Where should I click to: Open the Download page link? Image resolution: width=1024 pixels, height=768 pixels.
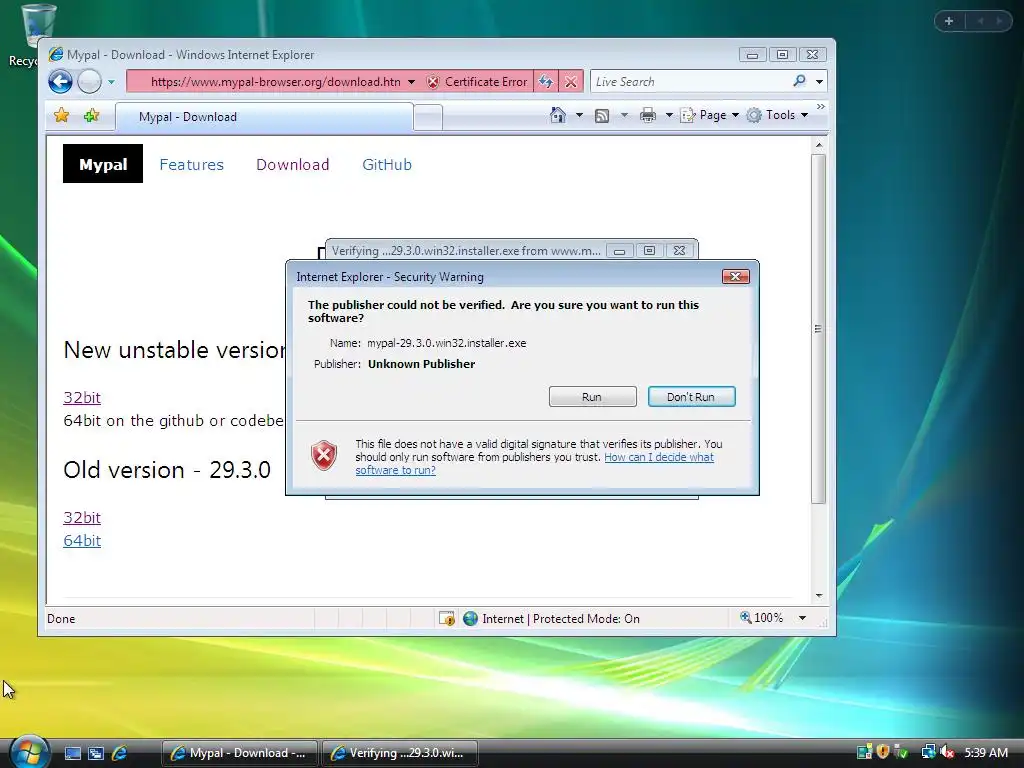293,165
